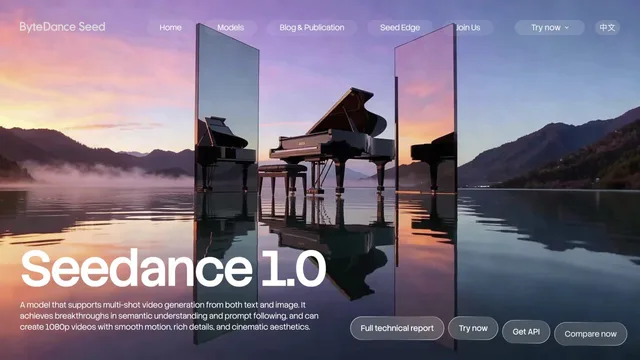Expand the top Try now dropdown

549,27
